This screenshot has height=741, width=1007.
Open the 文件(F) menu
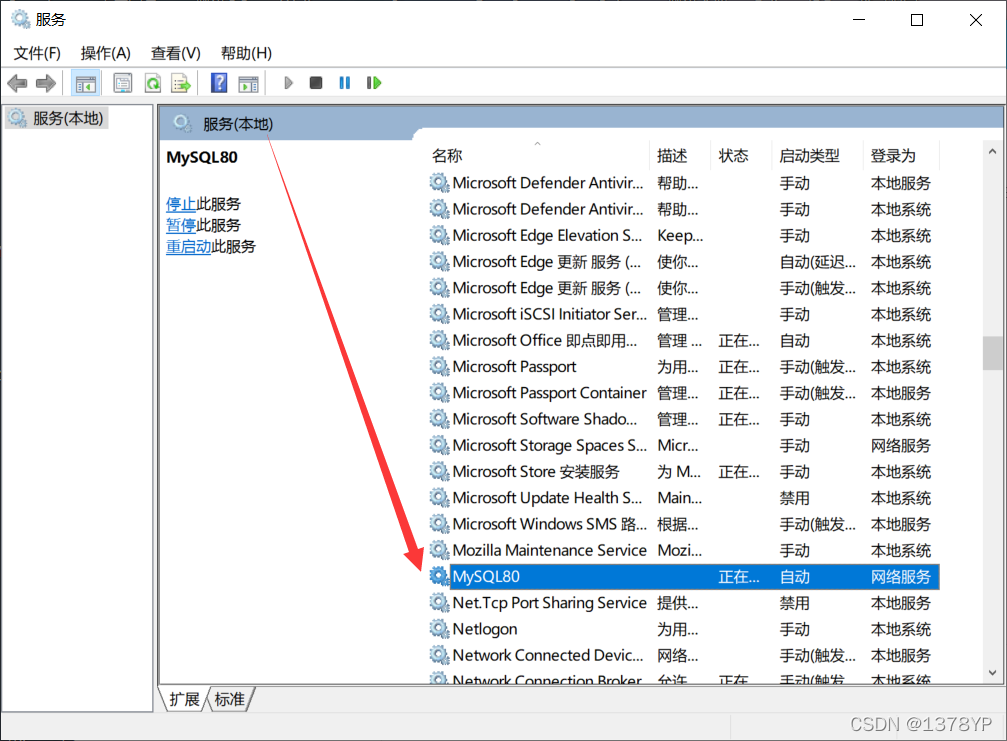(37, 53)
